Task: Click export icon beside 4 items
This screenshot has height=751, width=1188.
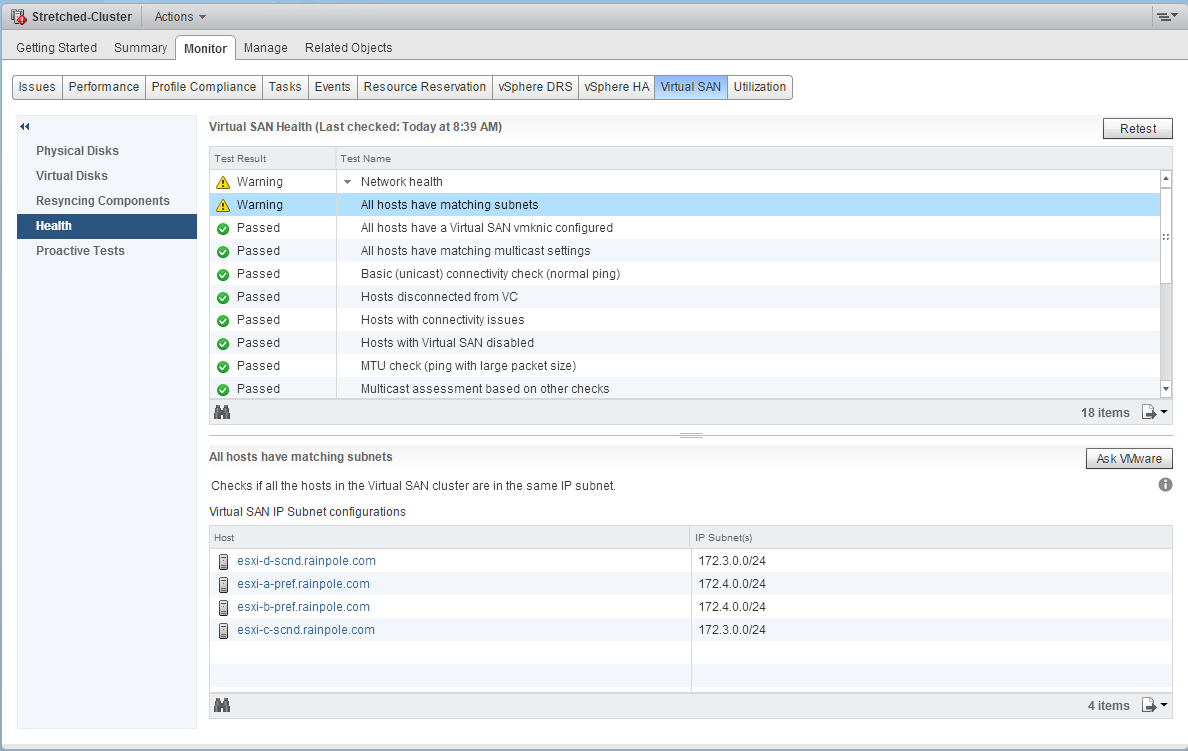Action: pos(1154,705)
